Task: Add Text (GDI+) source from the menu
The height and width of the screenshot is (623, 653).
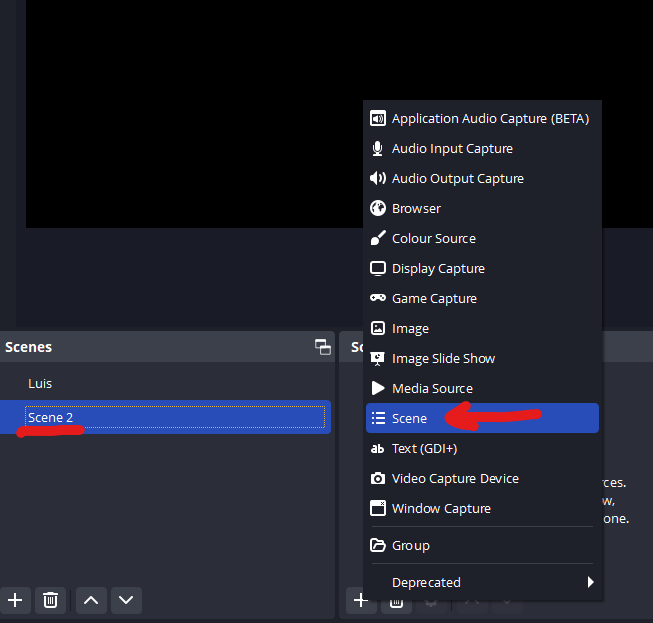Action: 482,448
